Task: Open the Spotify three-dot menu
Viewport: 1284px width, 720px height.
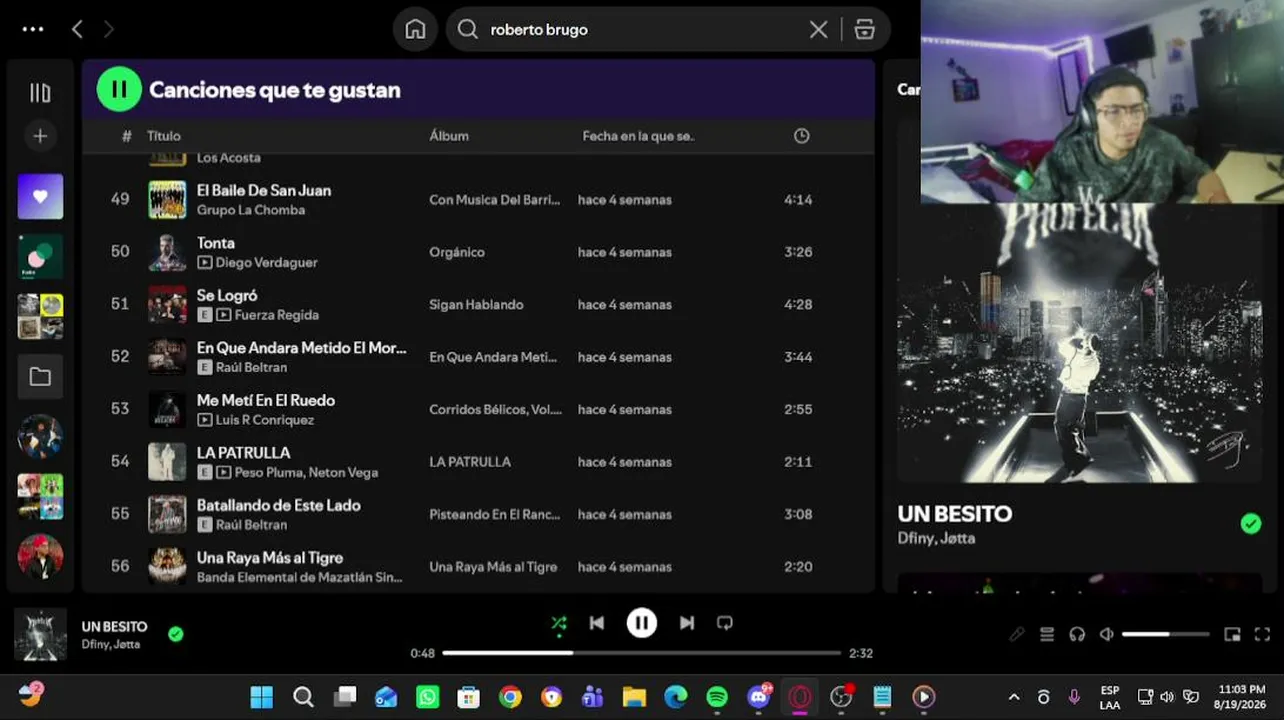Action: (x=33, y=29)
